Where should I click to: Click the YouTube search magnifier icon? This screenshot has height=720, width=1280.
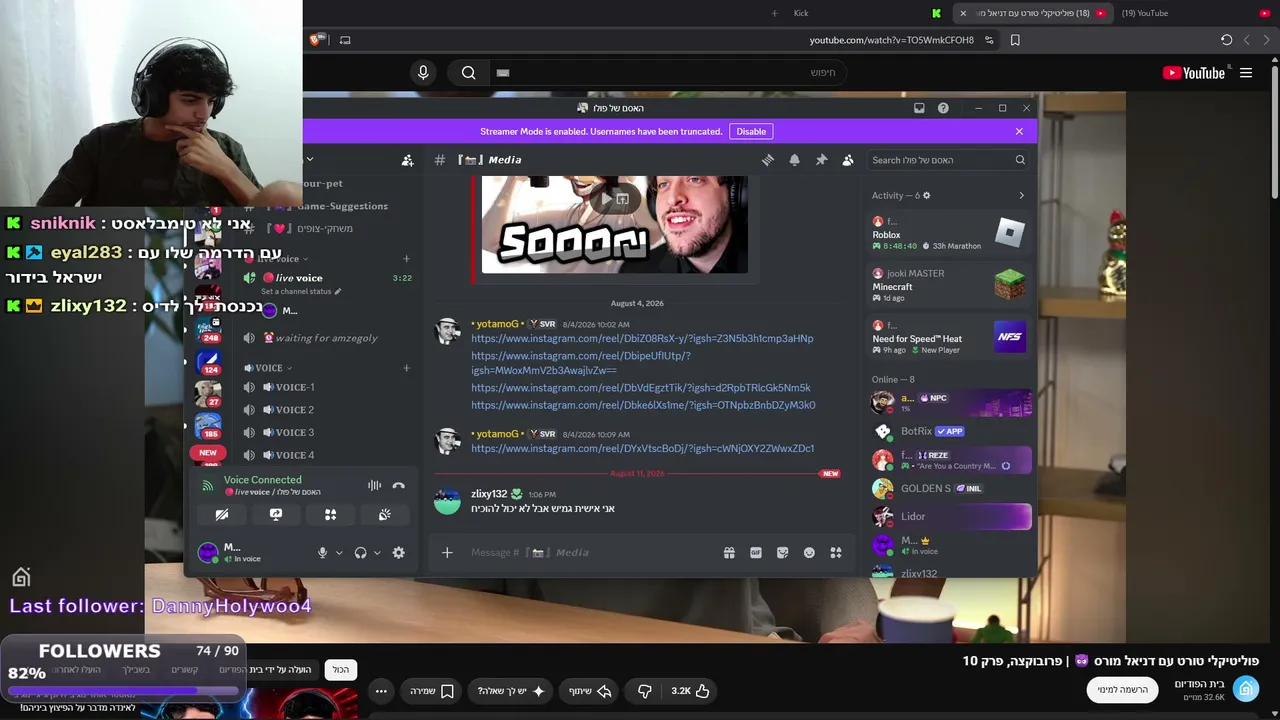(x=468, y=72)
